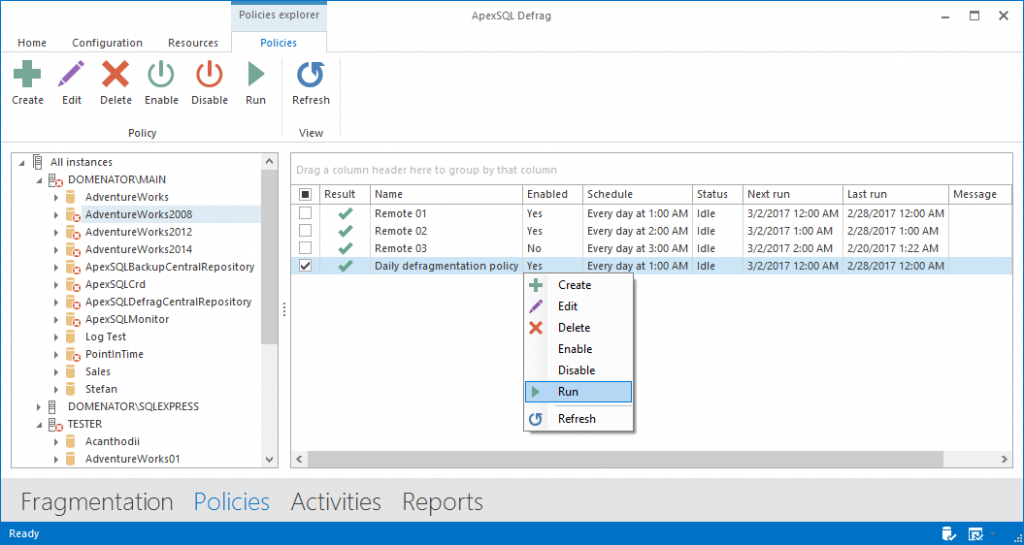Click the red Delete ribbon icon
Viewport: 1024px width, 545px height.
116,76
